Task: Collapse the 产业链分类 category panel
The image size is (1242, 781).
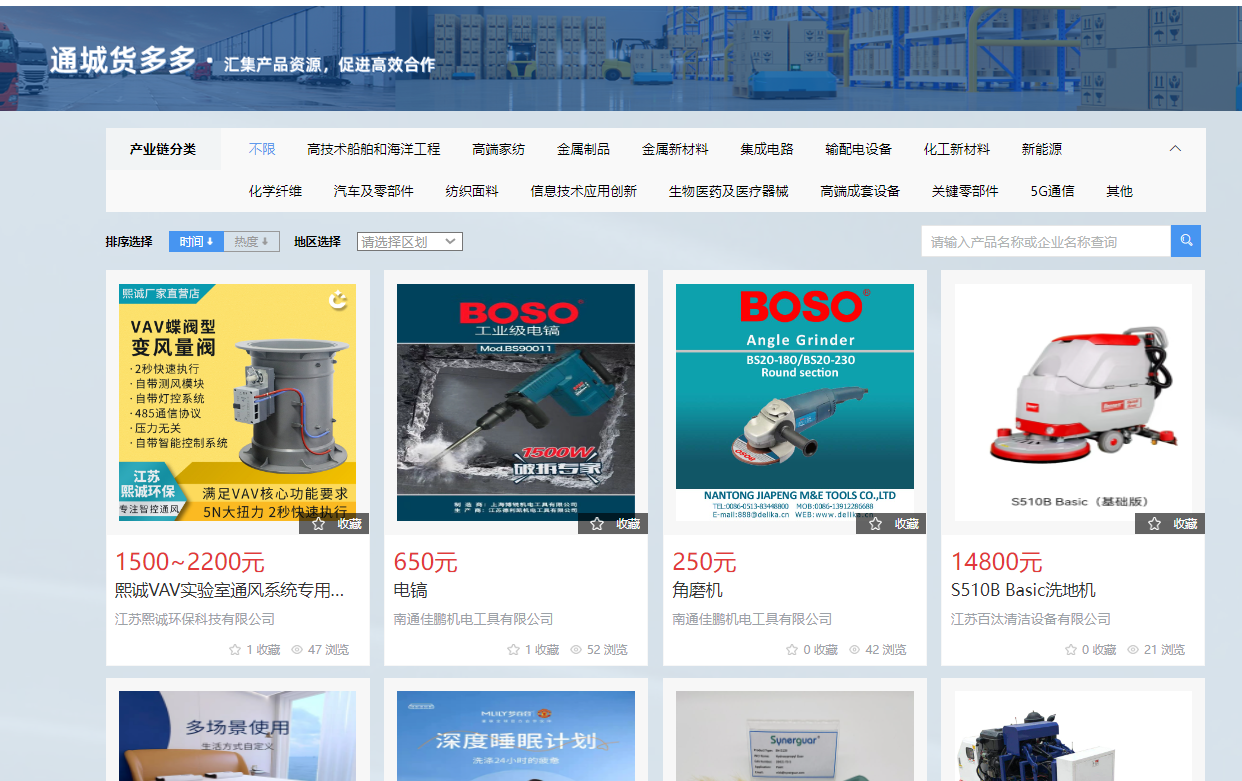Action: click(1175, 149)
